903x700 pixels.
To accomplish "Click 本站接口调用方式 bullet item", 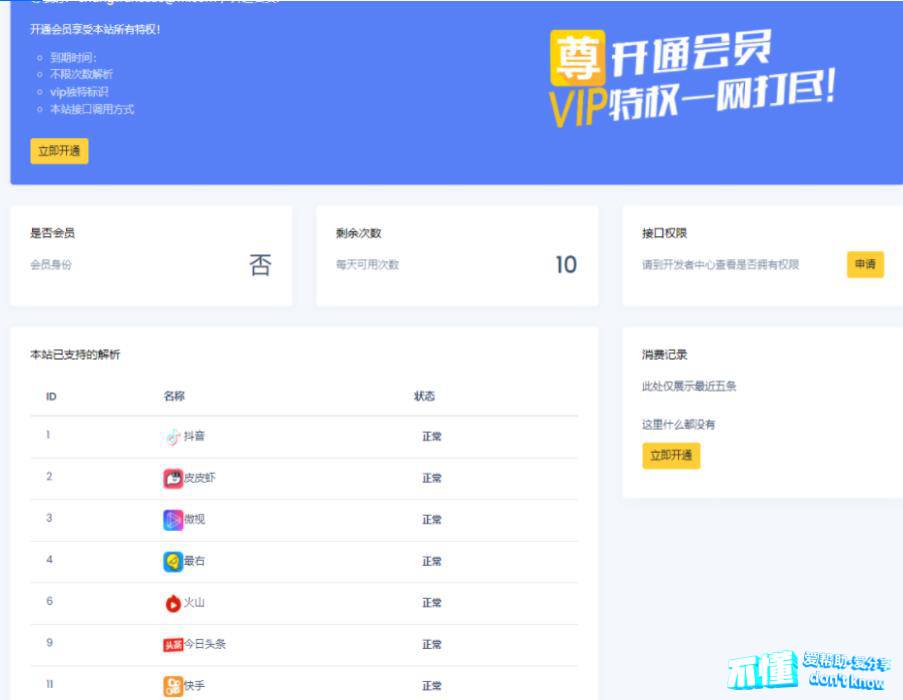I will pos(92,109).
